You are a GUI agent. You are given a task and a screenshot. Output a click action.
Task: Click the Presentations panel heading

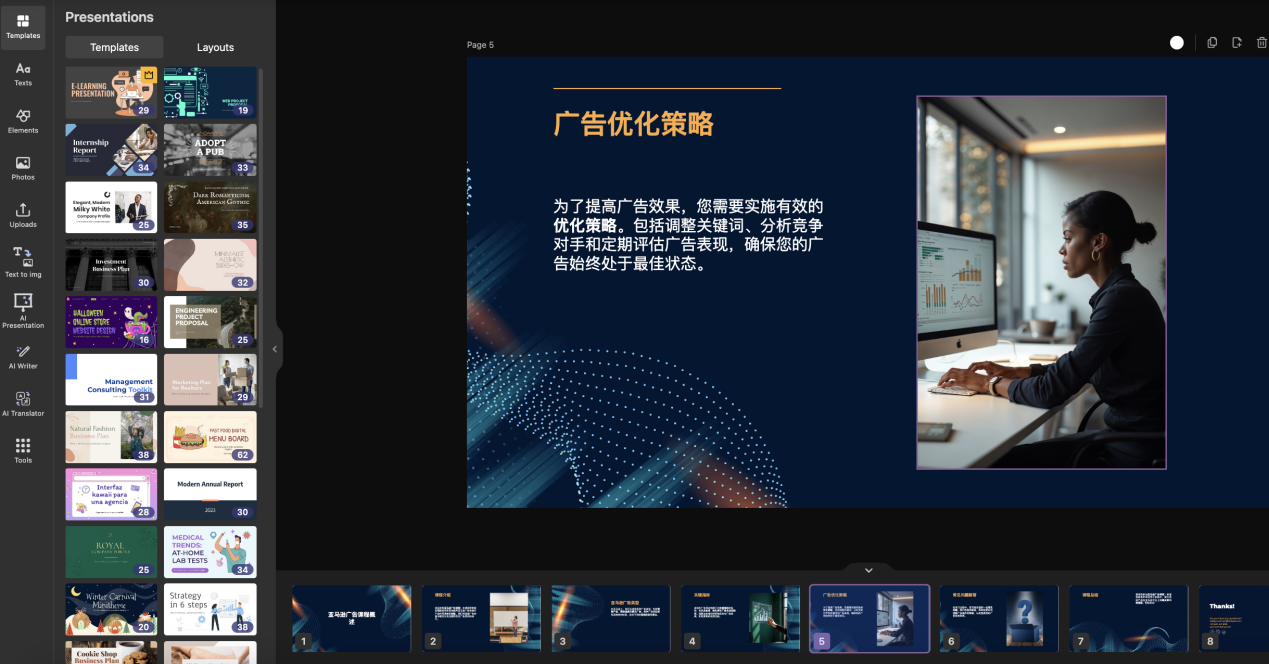tap(109, 17)
